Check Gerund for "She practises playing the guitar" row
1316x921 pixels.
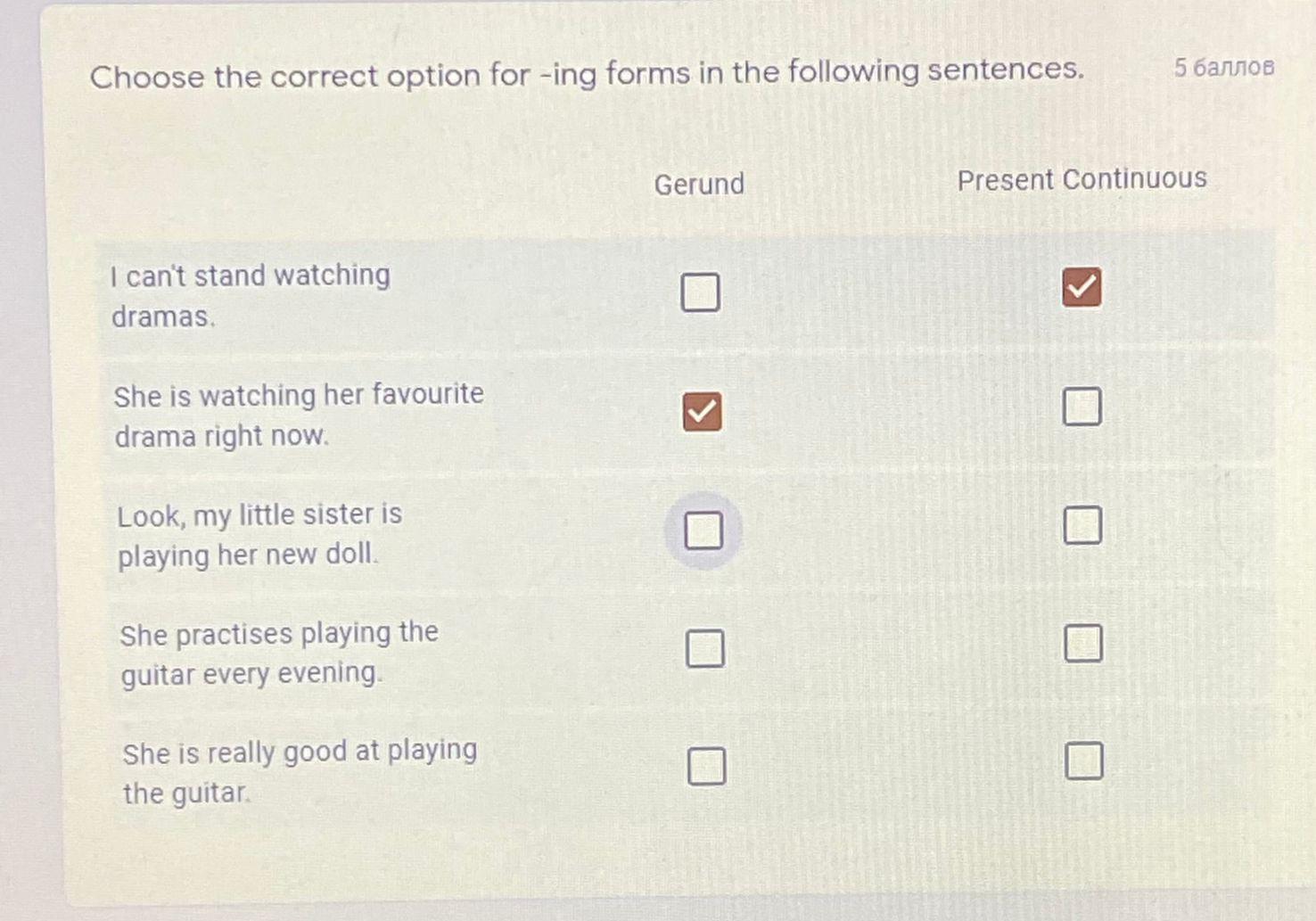coord(704,648)
